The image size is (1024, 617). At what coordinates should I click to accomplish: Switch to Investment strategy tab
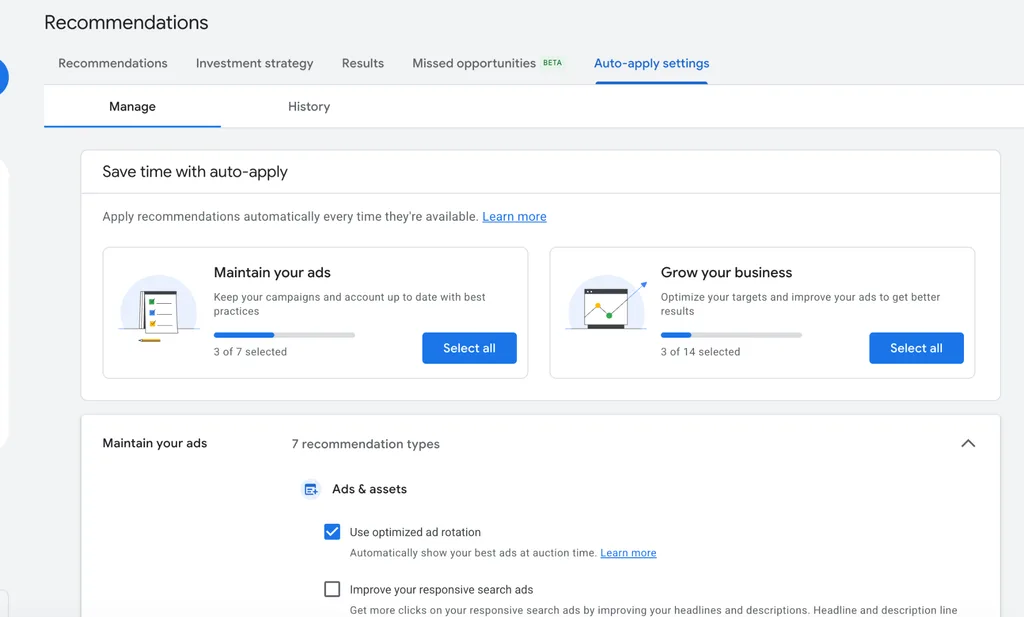click(255, 63)
